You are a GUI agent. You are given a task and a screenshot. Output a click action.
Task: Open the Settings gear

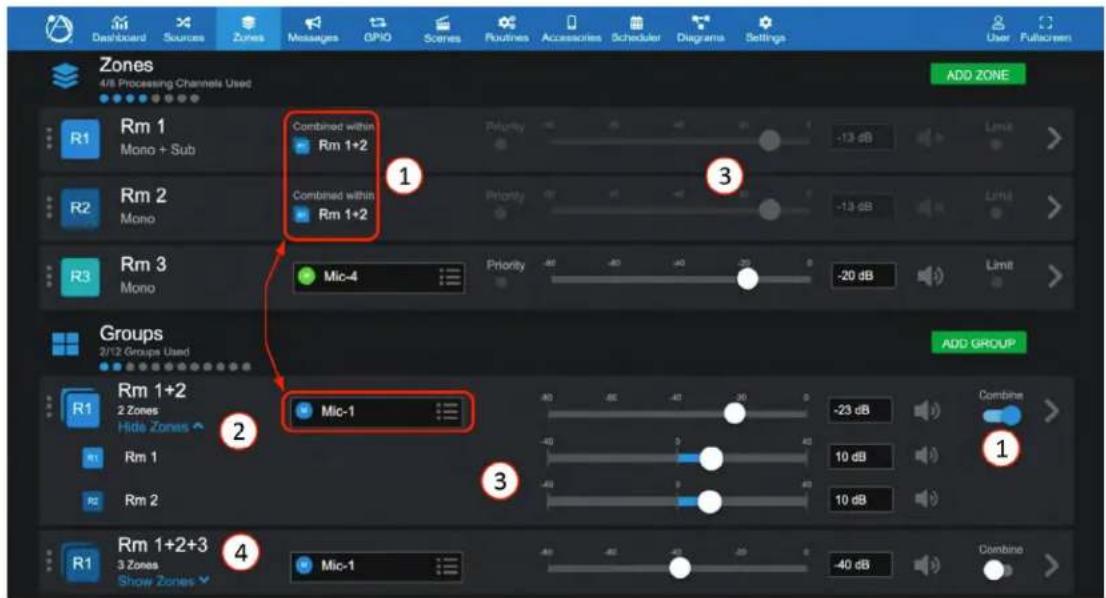coord(765,30)
